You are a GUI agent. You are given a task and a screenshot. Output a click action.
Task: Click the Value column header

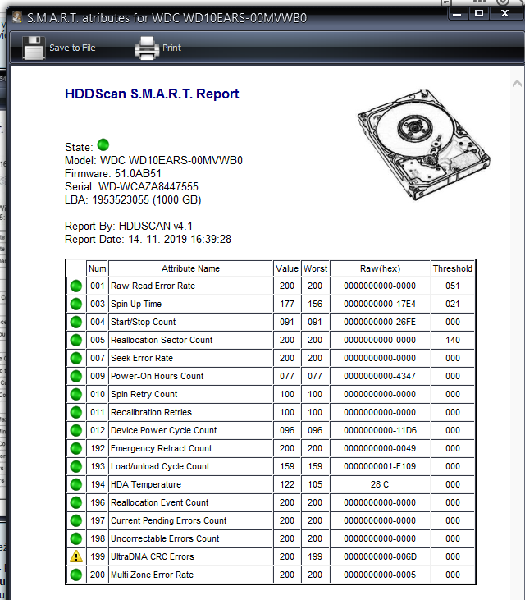(x=287, y=269)
